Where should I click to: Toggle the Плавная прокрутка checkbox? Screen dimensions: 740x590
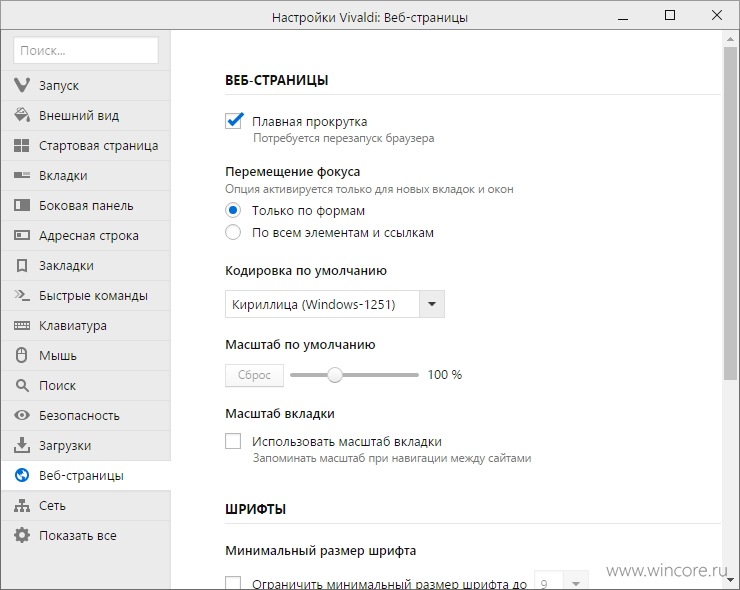(234, 121)
